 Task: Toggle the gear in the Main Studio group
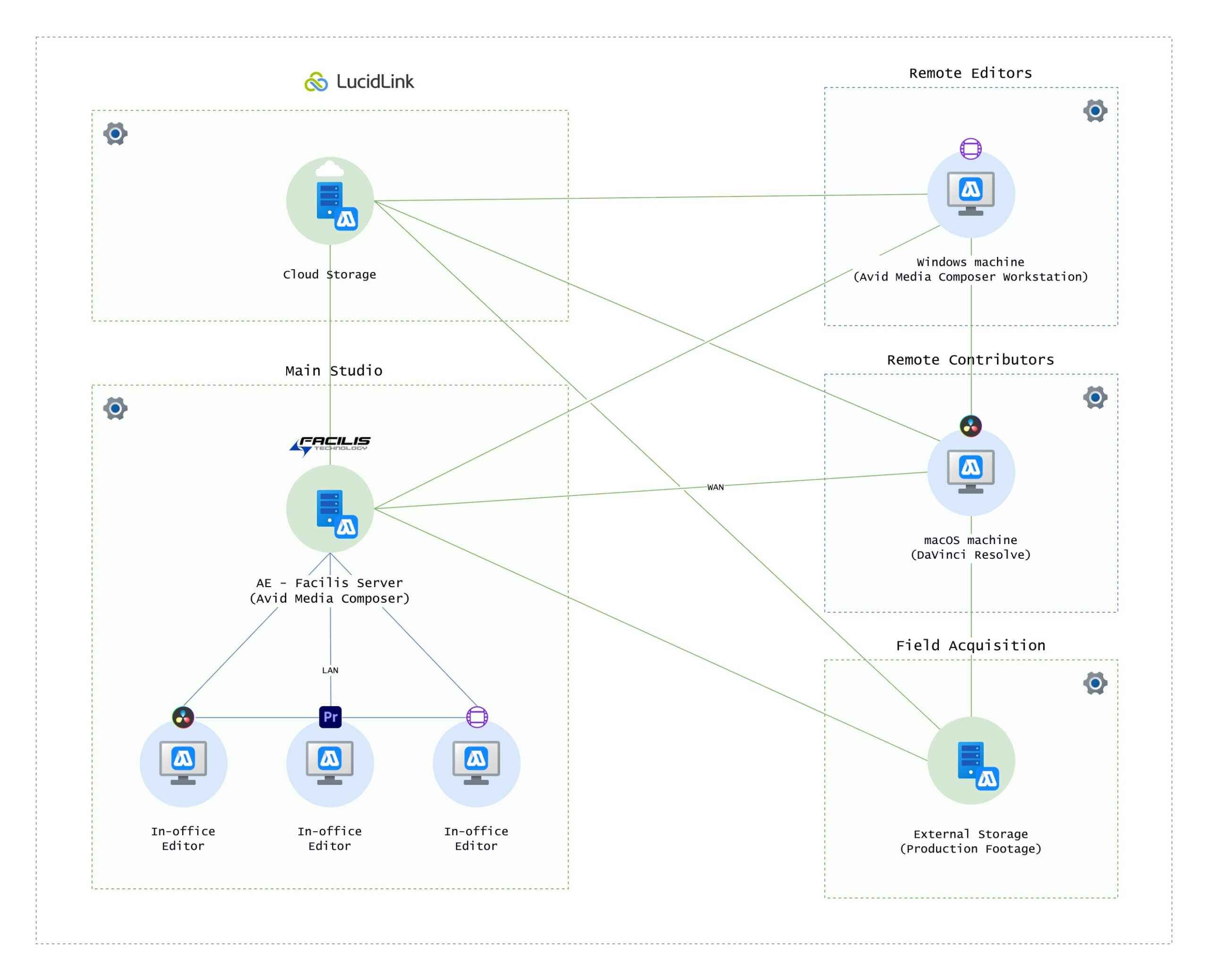[x=115, y=408]
